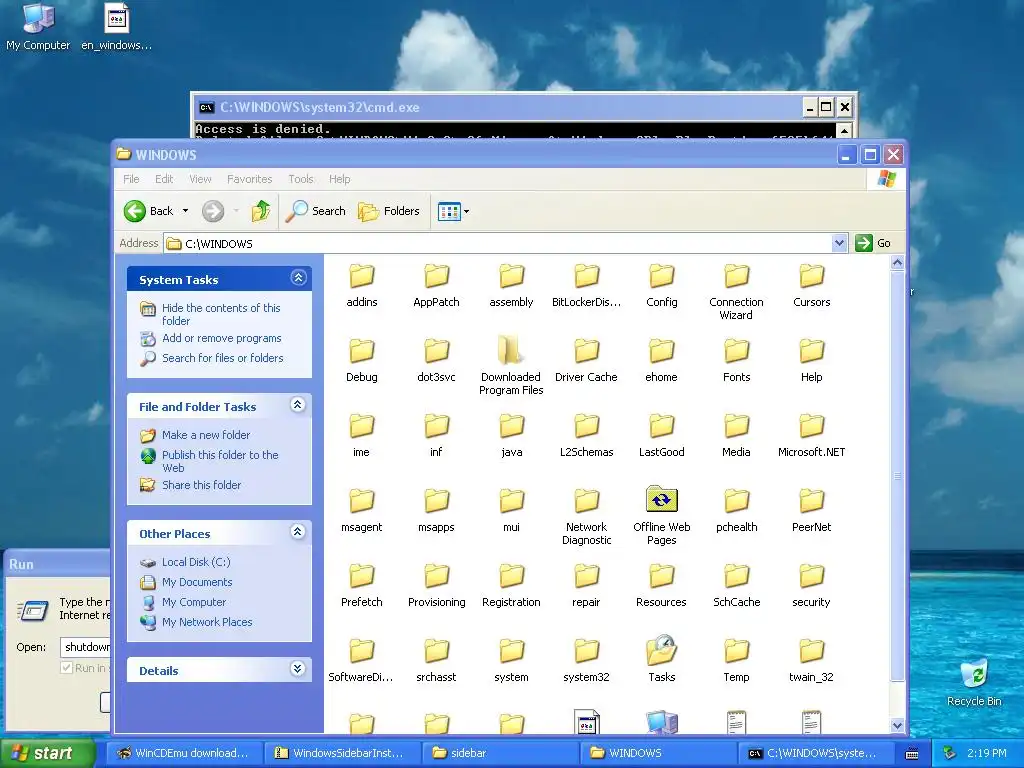The image size is (1024, 768).
Task: Go up one folder level
Action: point(261,211)
